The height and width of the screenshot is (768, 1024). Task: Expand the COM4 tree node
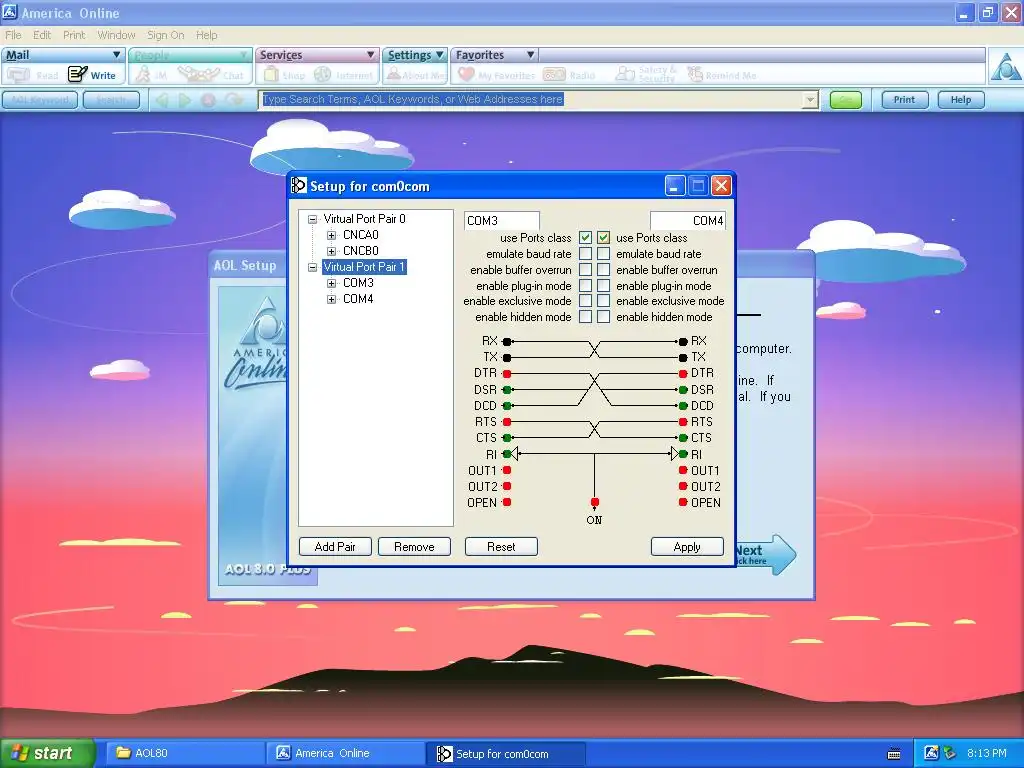click(331, 299)
